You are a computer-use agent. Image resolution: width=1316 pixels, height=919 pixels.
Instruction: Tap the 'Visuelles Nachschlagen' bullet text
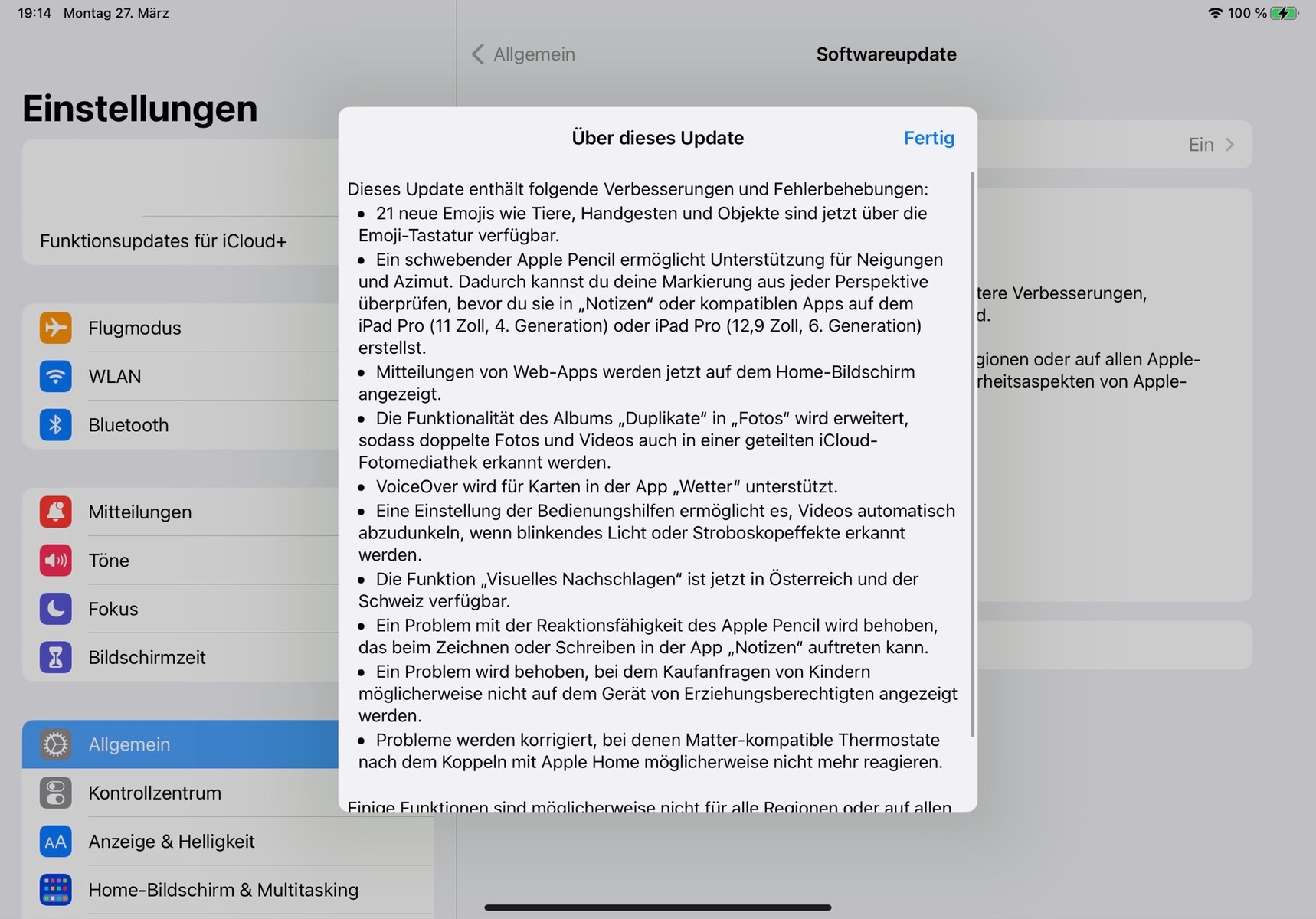pyautogui.click(x=638, y=590)
